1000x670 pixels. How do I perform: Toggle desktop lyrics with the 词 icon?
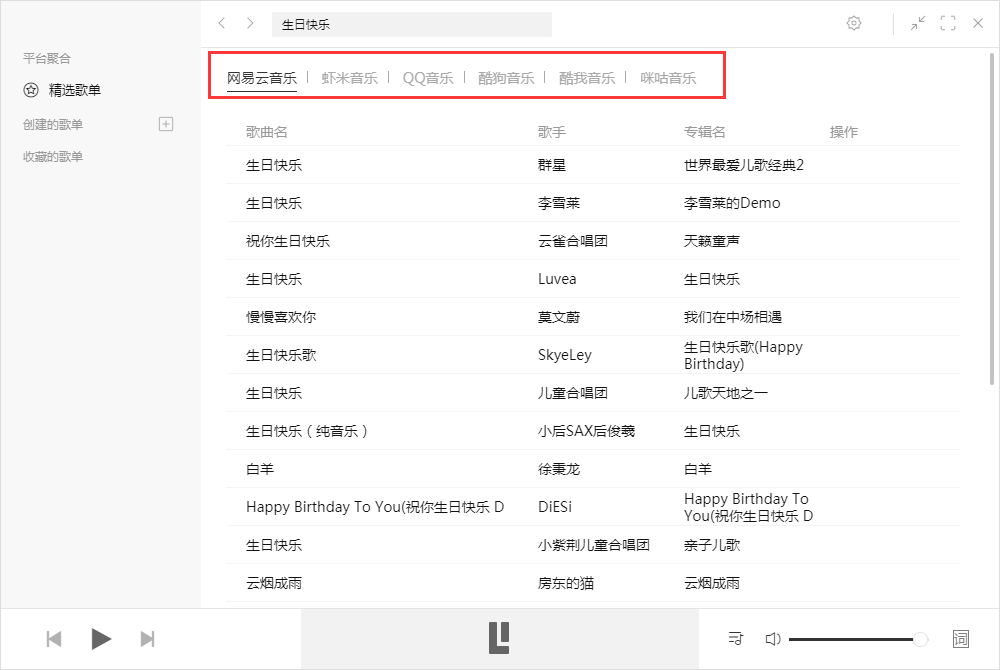click(x=961, y=639)
